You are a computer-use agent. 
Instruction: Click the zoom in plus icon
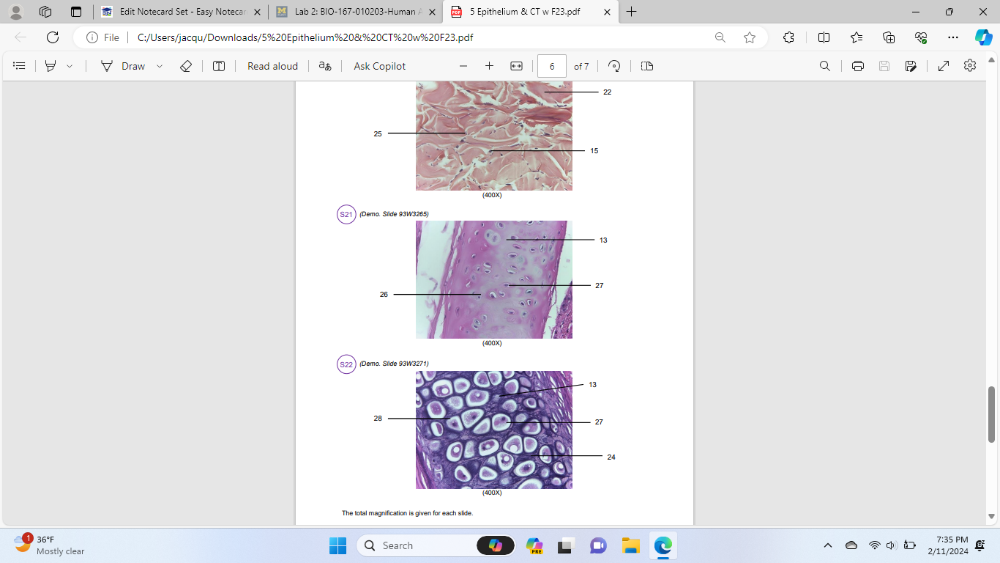(489, 66)
